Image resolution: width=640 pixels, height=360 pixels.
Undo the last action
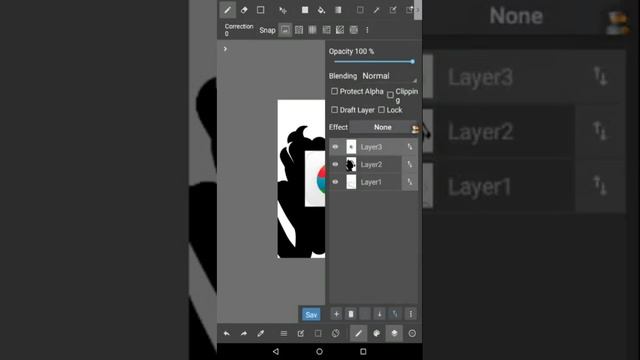[x=227, y=333]
